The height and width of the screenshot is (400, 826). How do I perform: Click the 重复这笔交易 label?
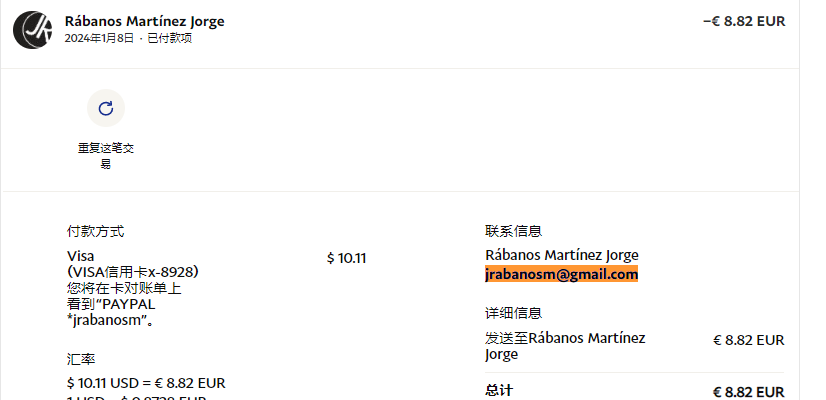tap(105, 156)
